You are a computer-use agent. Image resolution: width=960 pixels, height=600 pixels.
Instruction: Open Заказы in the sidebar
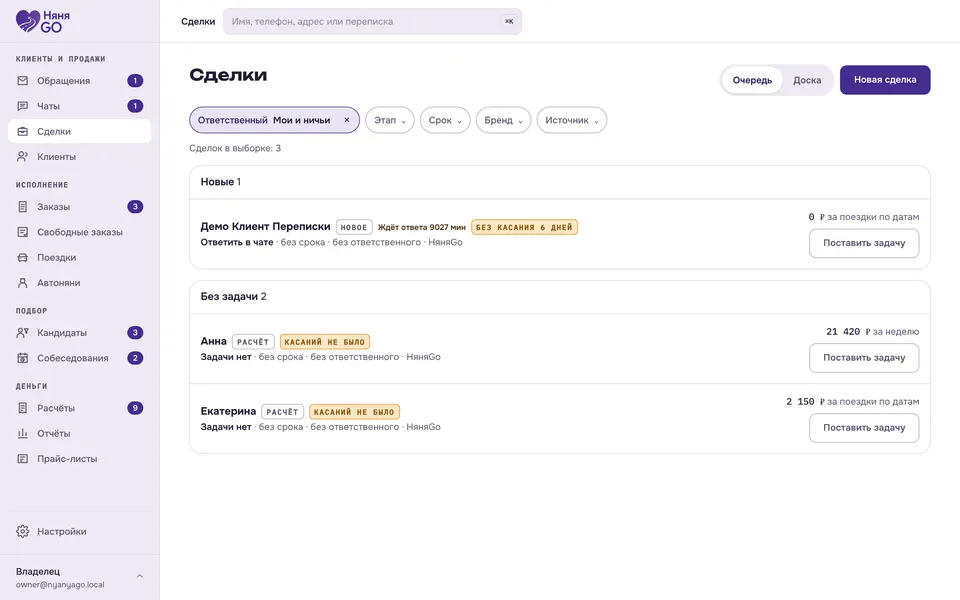point(80,207)
